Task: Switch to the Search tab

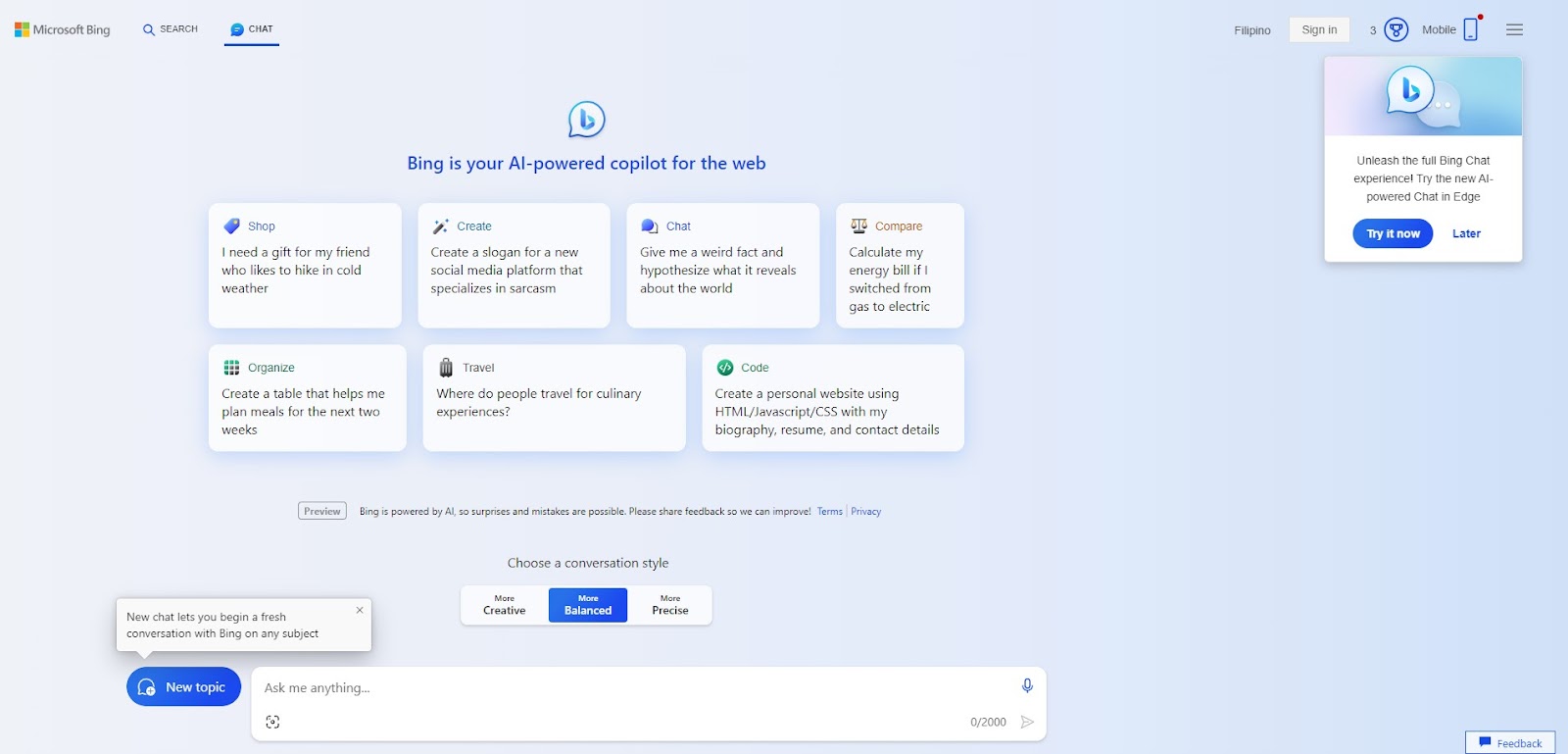Action: click(171, 29)
